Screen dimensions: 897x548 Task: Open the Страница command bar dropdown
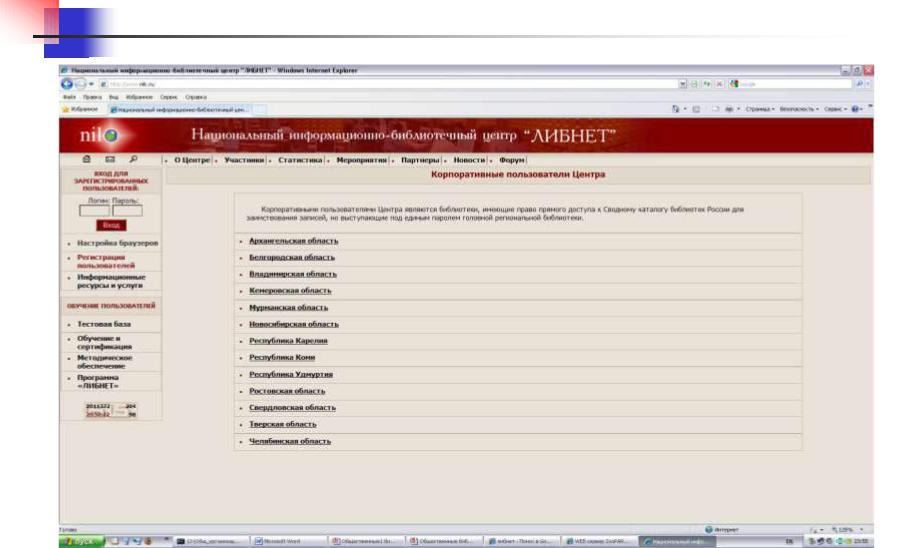[x=760, y=109]
